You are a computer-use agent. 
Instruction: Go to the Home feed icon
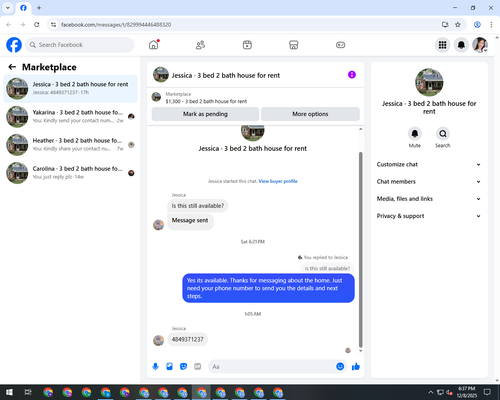(x=154, y=45)
